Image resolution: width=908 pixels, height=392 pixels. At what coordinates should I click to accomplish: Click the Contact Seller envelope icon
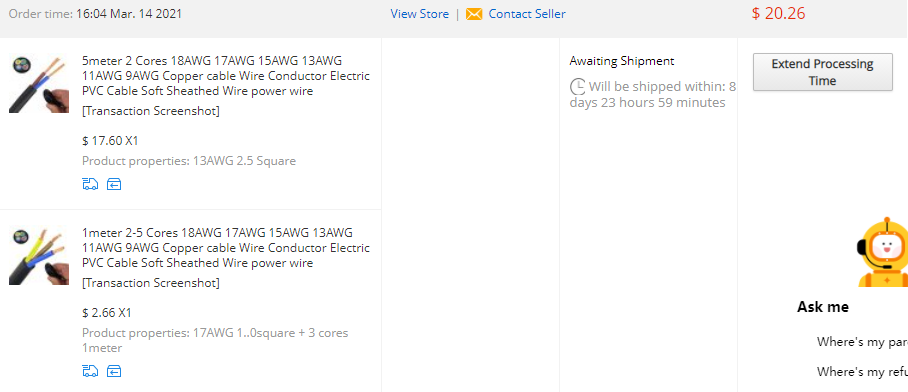point(474,14)
